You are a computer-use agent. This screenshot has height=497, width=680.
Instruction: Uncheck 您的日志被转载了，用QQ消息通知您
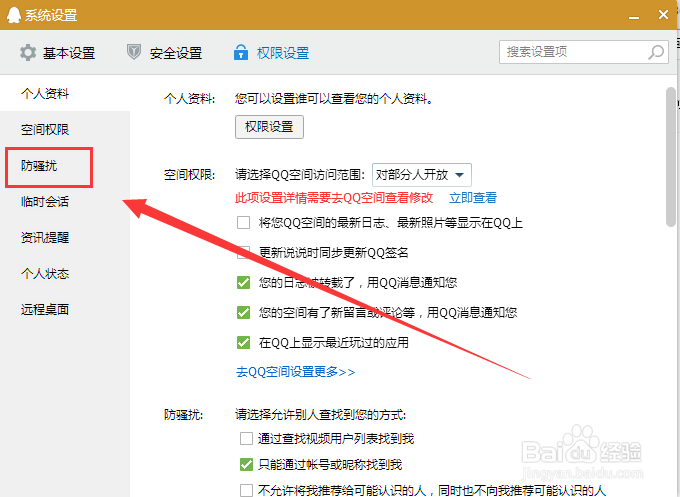coord(243,282)
